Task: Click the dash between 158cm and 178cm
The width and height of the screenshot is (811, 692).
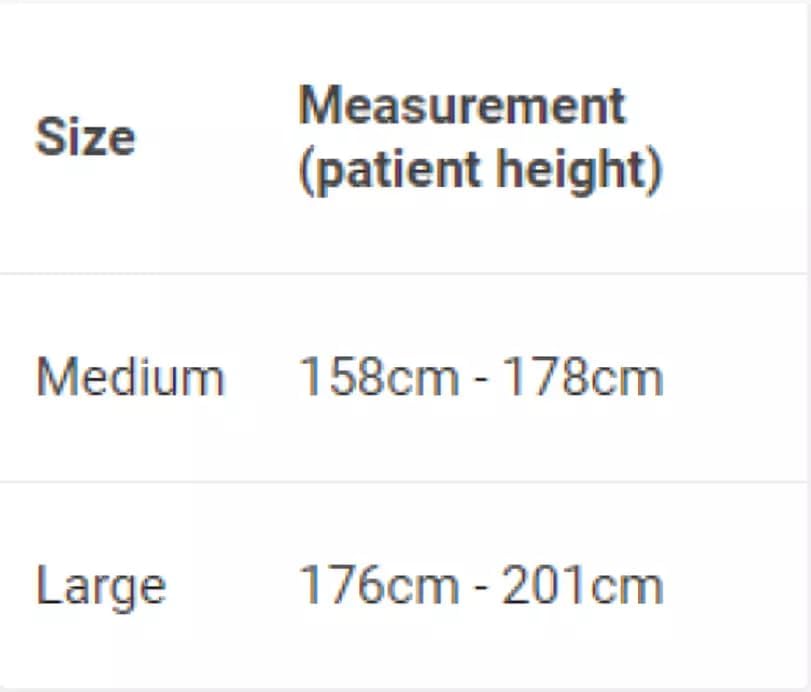Action: [x=480, y=380]
